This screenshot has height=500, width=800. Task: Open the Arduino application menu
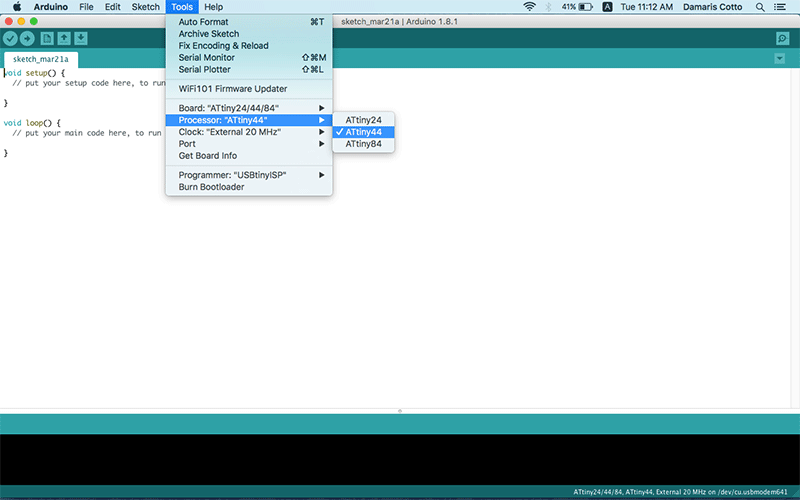click(51, 7)
